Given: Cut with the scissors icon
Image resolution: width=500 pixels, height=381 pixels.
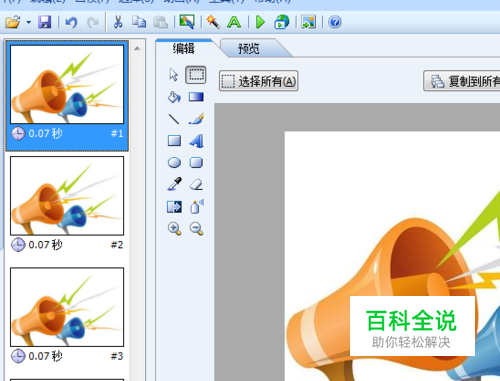Looking at the screenshot, I should click(118, 22).
